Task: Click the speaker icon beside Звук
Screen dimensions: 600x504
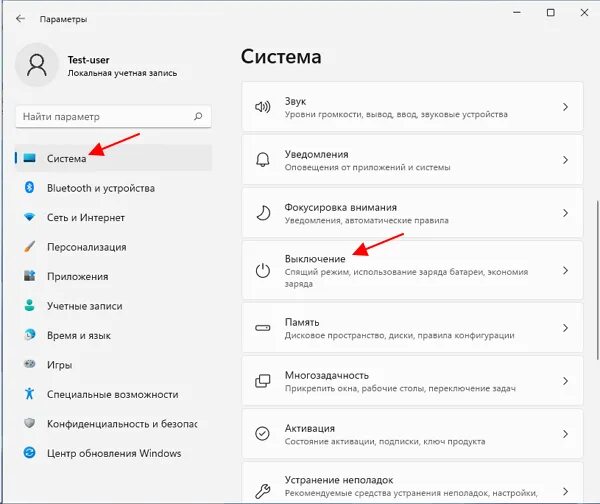Action: click(262, 107)
